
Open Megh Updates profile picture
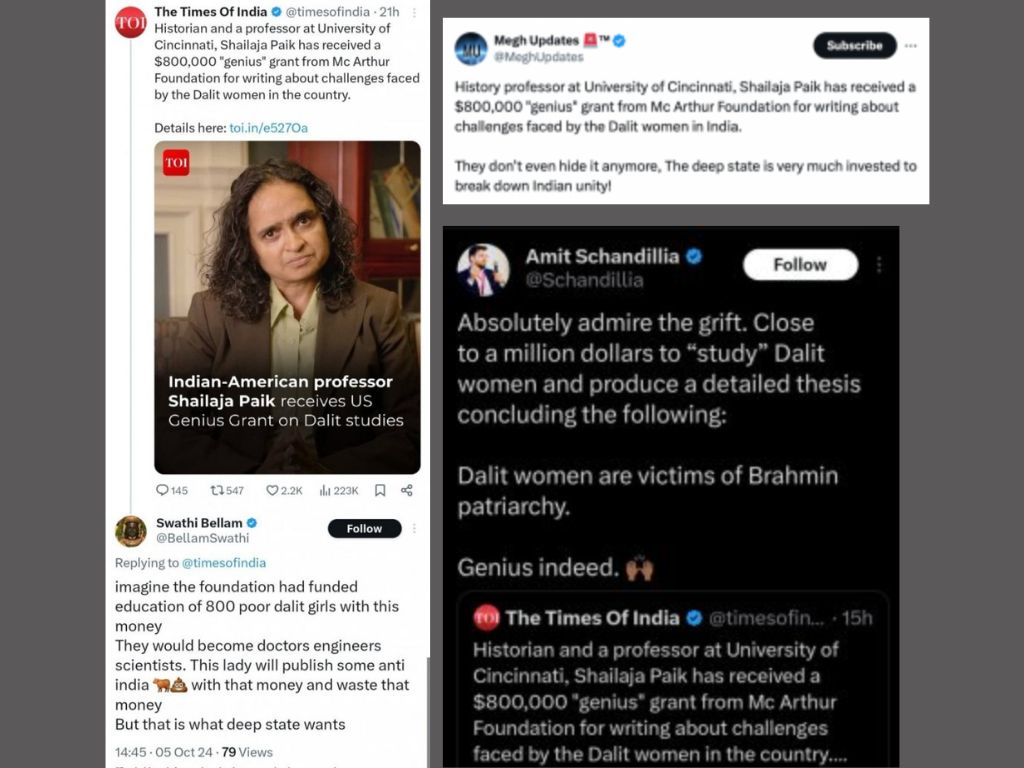coord(471,48)
